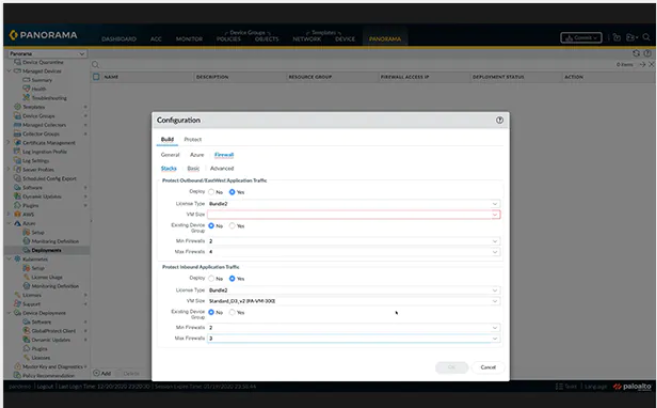Click the Configuration dialog help icon
The width and height of the screenshot is (657, 408).
499,119
